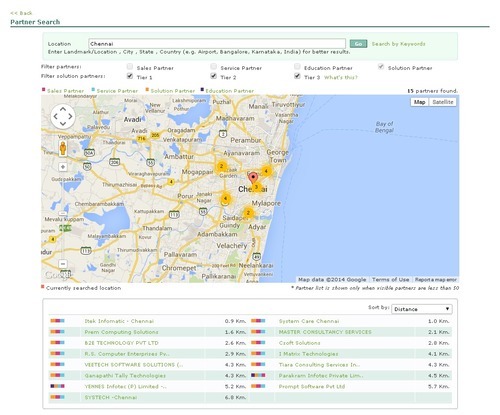The image size is (500, 415).
Task: Open Terms of Use map link
Action: (x=390, y=279)
